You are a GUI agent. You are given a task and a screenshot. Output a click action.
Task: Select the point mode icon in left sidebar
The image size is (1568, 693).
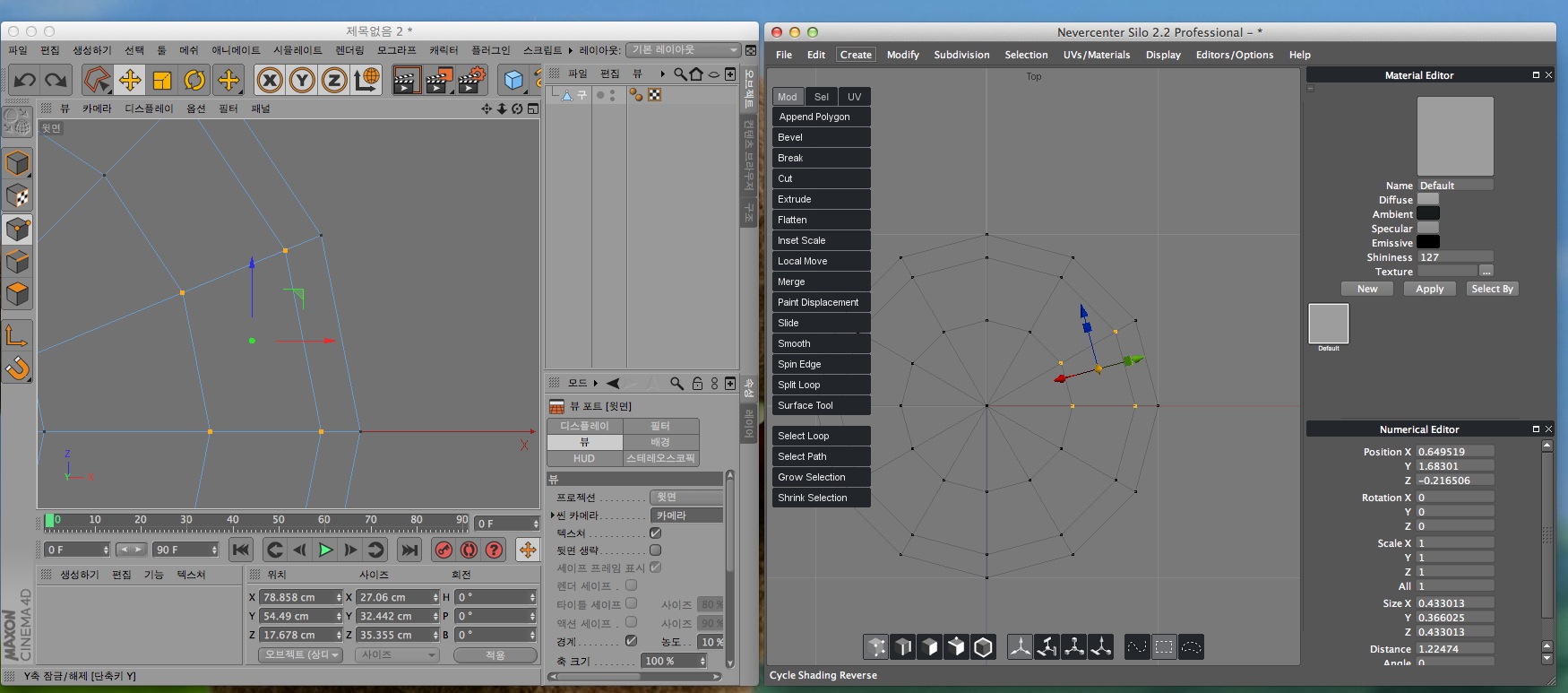[x=18, y=230]
